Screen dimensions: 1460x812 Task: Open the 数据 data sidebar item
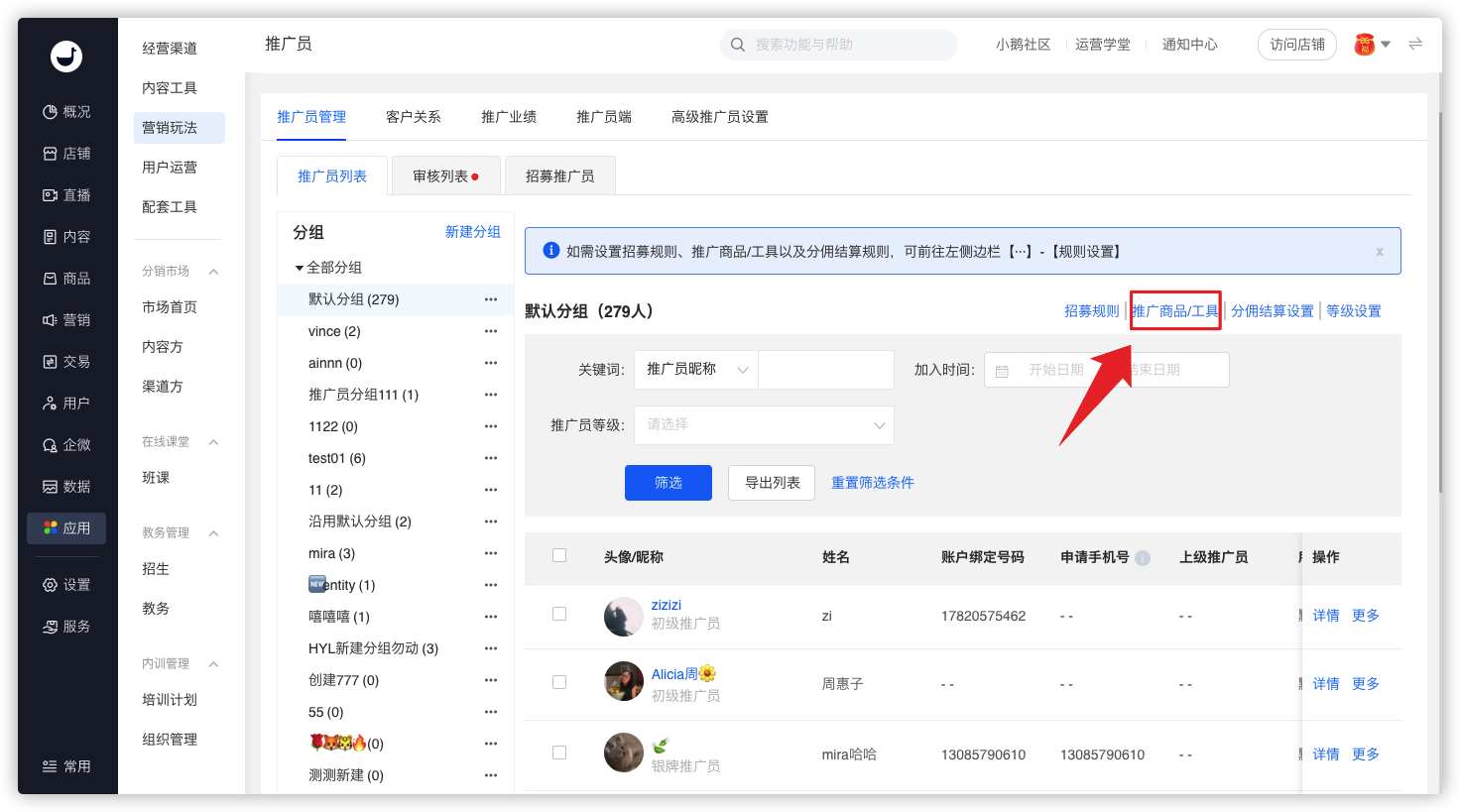[66, 487]
